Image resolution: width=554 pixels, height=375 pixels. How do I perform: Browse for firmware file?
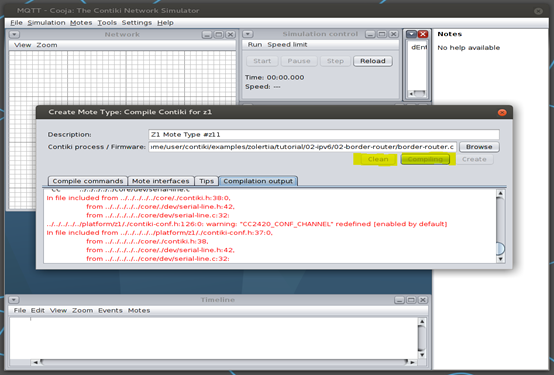(479, 147)
